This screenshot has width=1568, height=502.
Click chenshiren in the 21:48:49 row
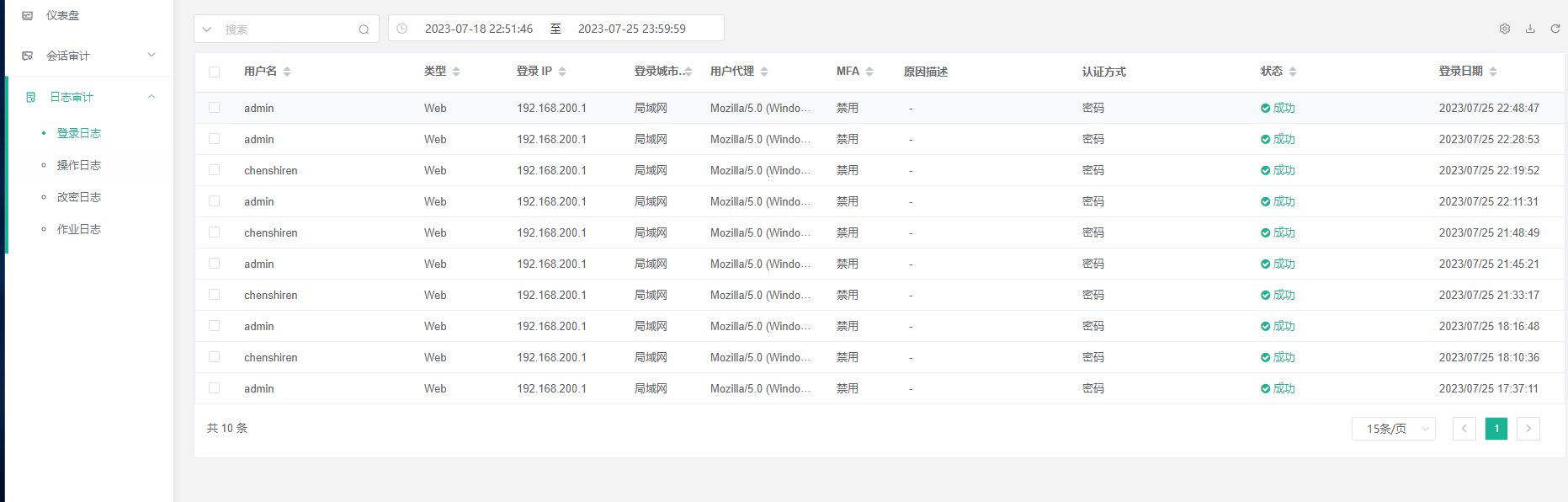271,232
